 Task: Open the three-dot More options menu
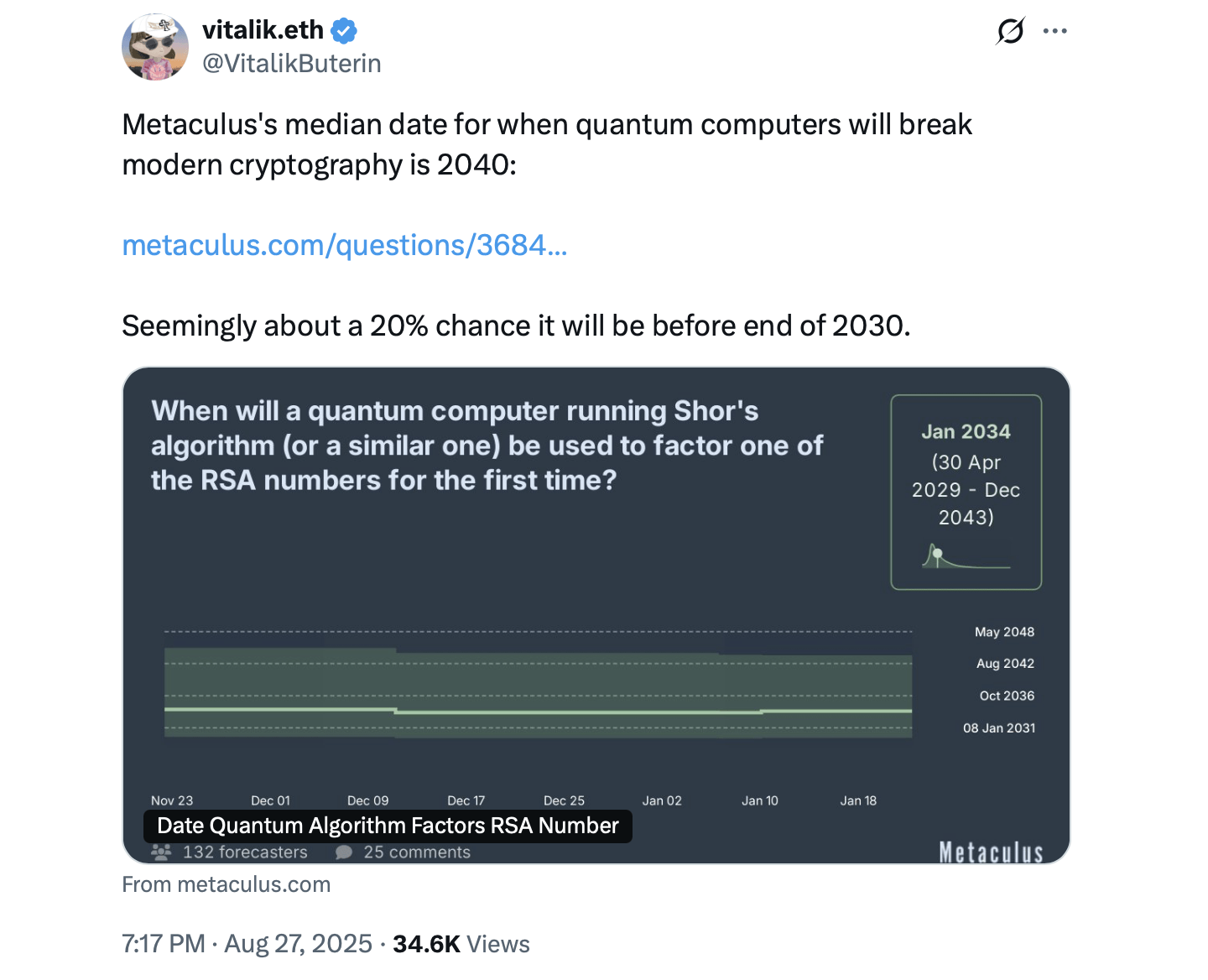click(x=1054, y=32)
